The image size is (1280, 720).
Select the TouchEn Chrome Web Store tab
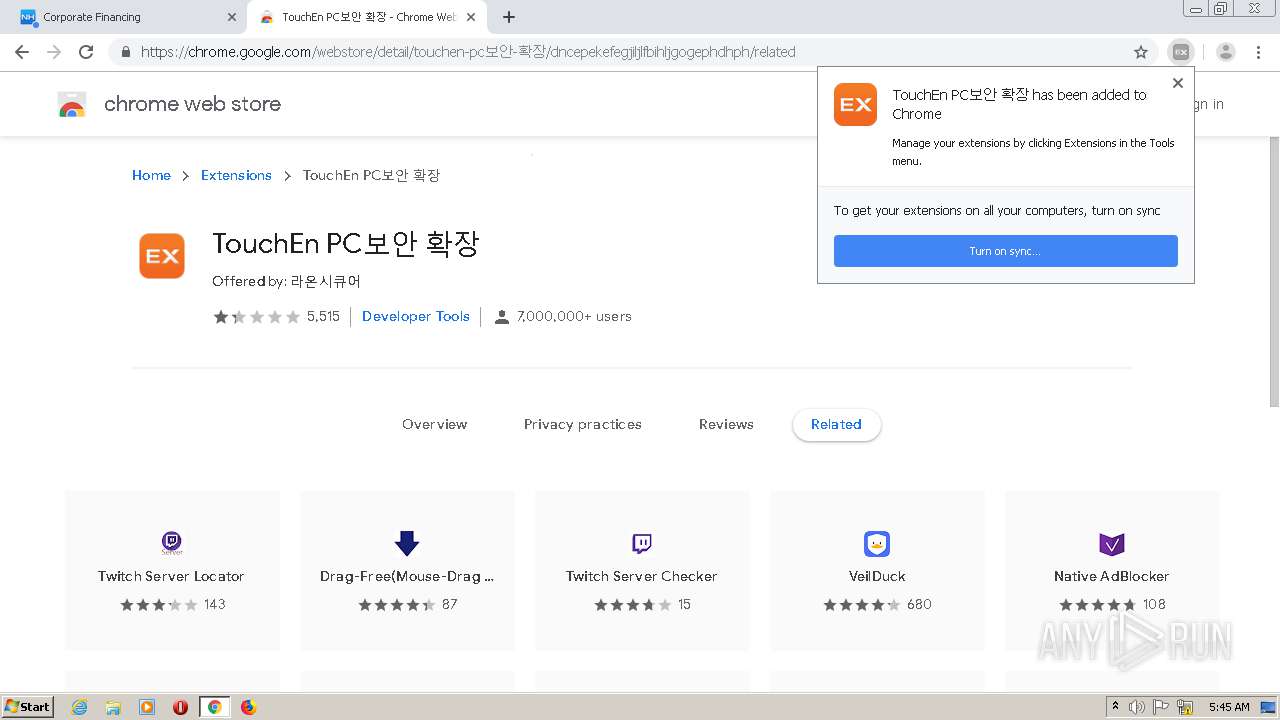click(x=365, y=17)
